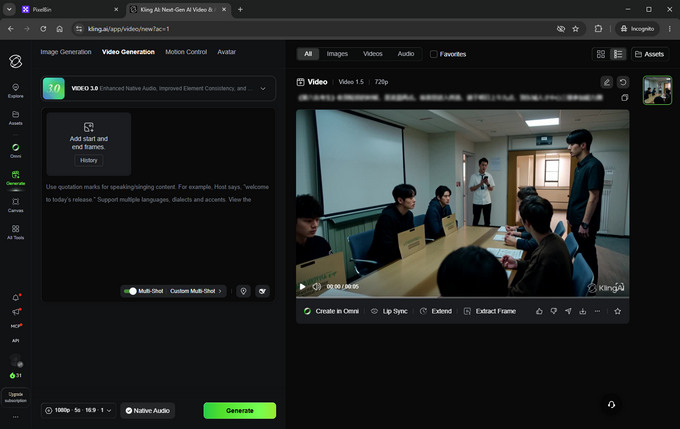Open the sidebar more options ellipsis

click(x=16, y=417)
